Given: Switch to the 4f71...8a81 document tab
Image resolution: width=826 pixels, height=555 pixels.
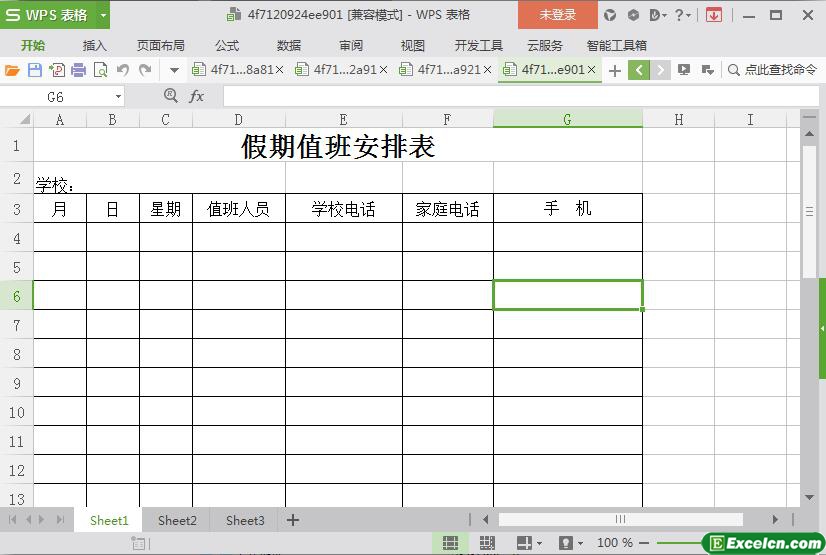Looking at the screenshot, I should (235, 70).
